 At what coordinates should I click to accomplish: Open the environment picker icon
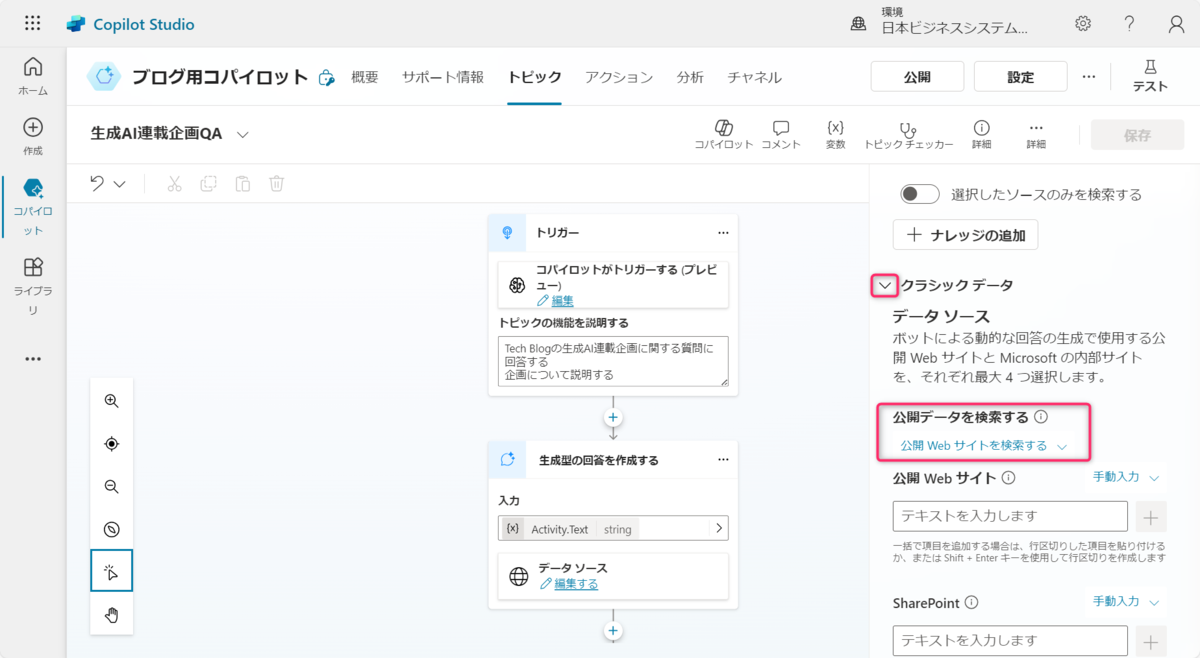(x=858, y=24)
